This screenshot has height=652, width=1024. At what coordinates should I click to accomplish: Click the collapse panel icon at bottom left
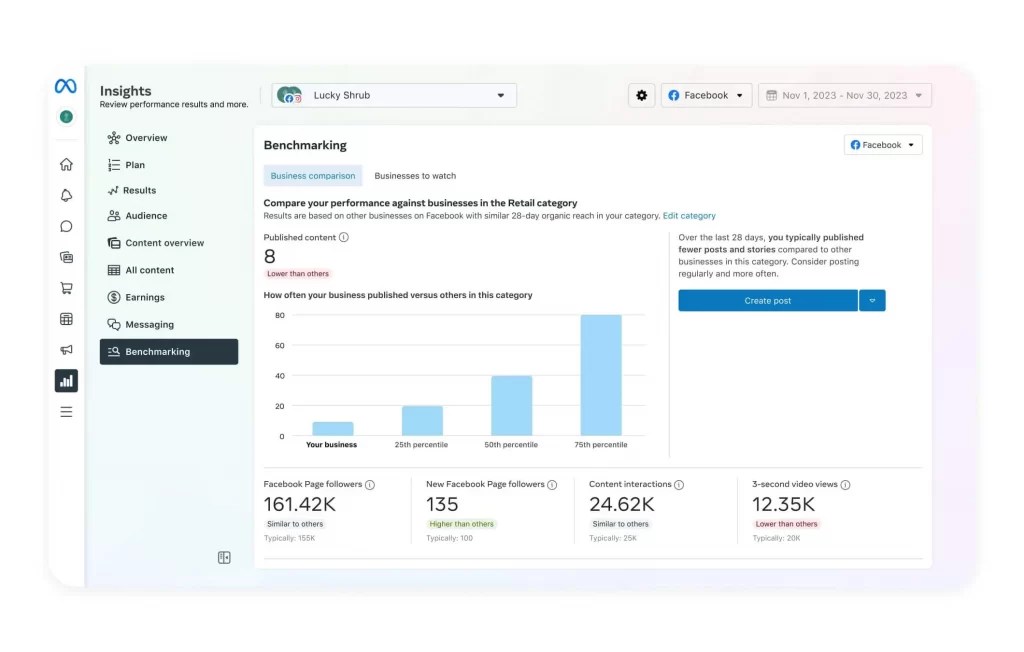pos(224,557)
